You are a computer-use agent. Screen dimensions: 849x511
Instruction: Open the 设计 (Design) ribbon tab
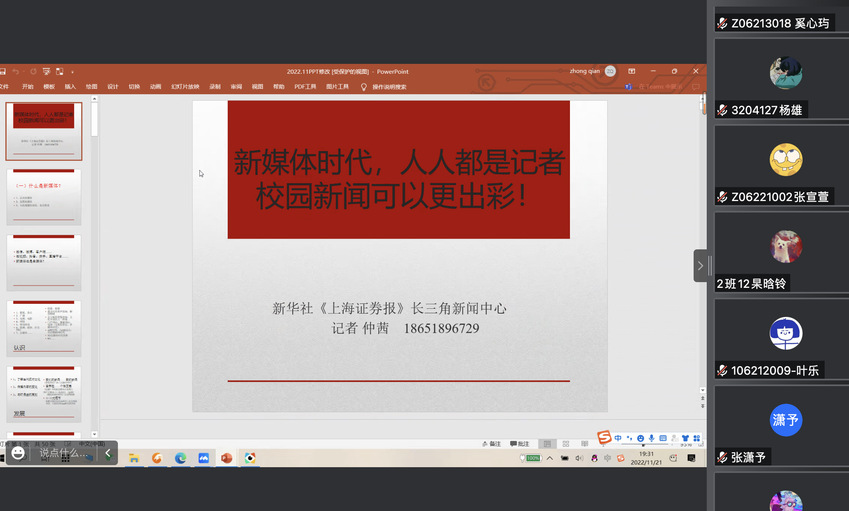(113, 87)
